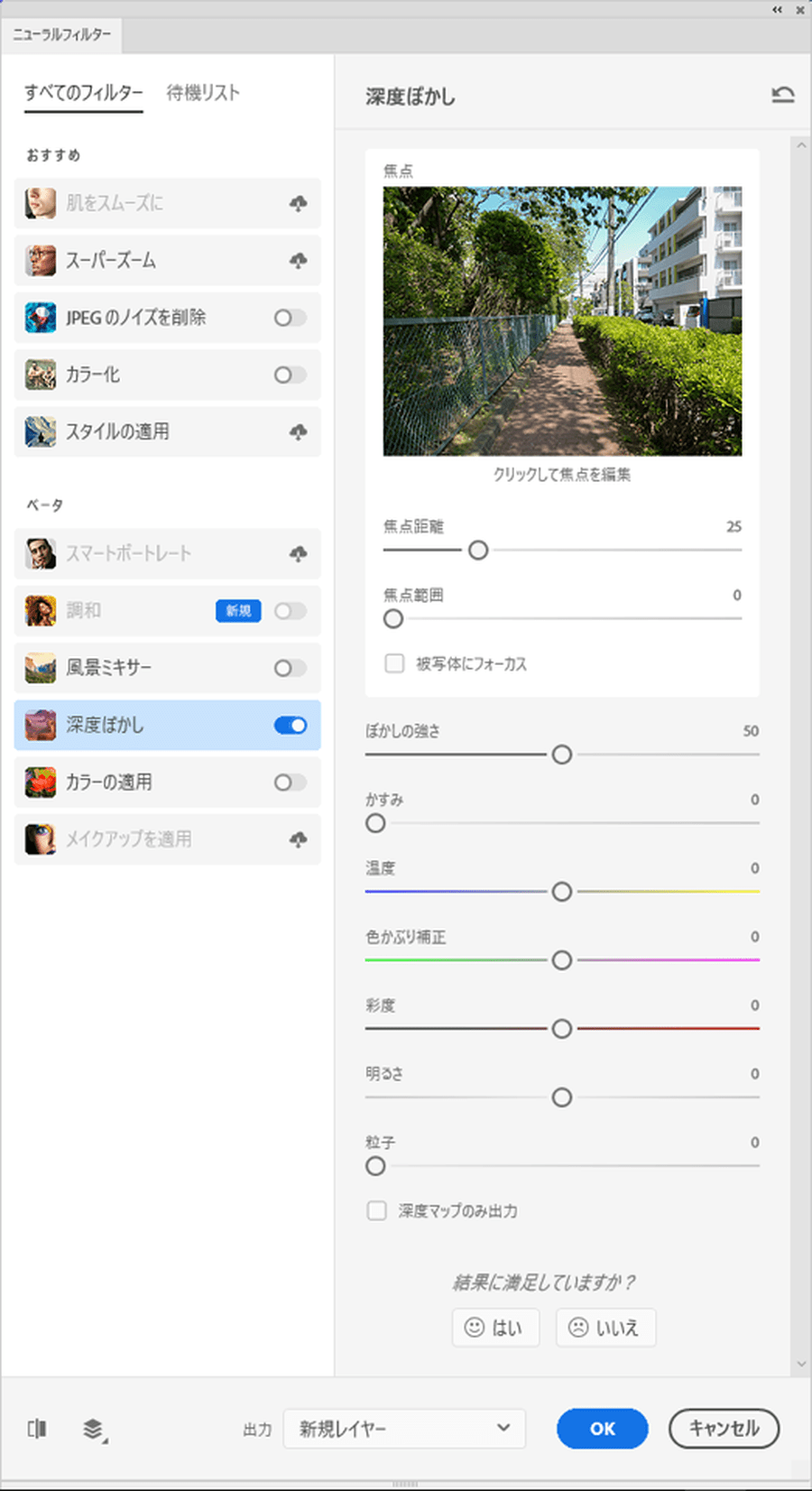Screen dimensions: 812x1491
Task: Download スマートポートレート filter via cloud icon
Action: (298, 554)
